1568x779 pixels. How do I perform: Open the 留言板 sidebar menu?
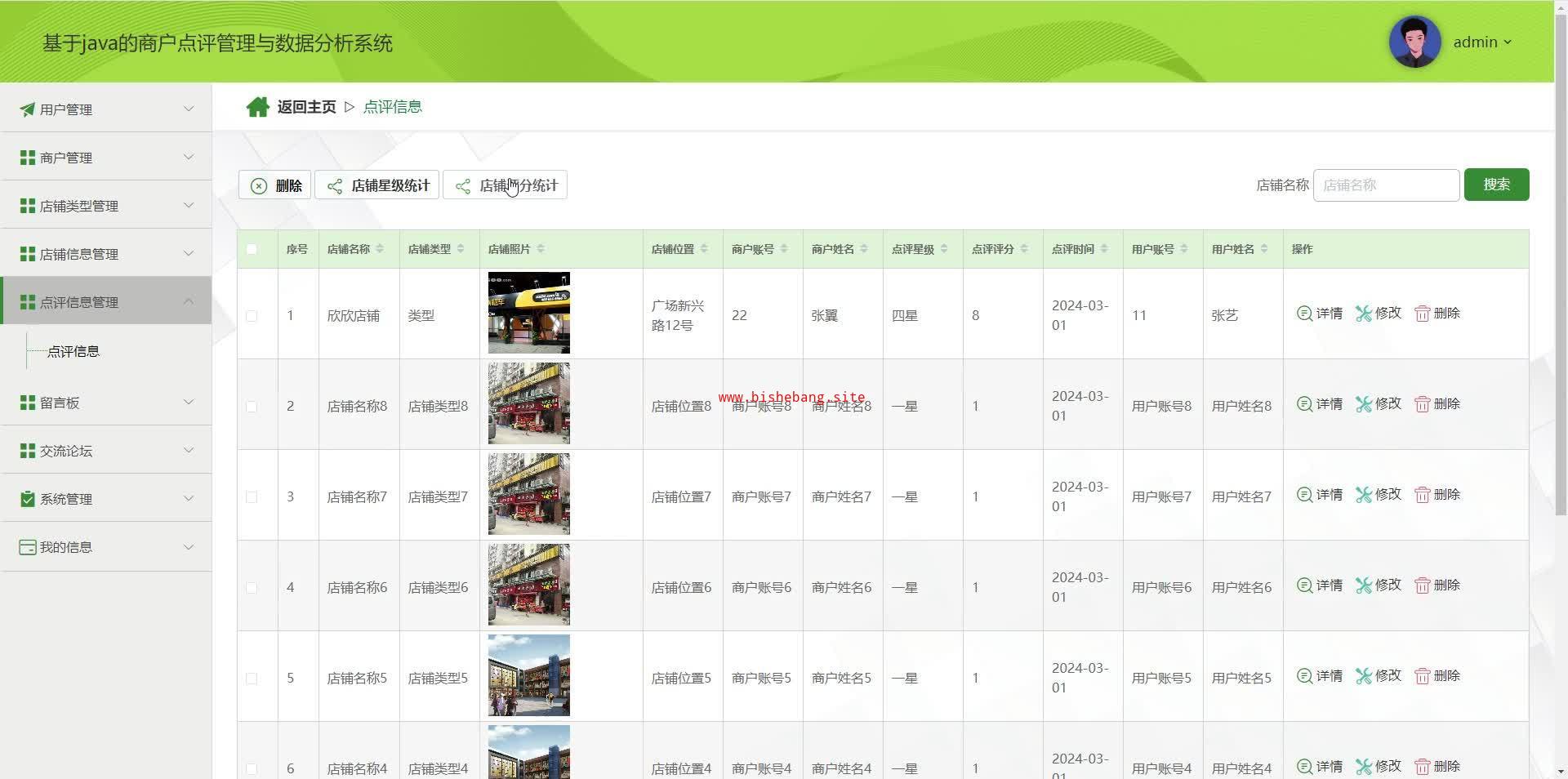click(x=106, y=403)
